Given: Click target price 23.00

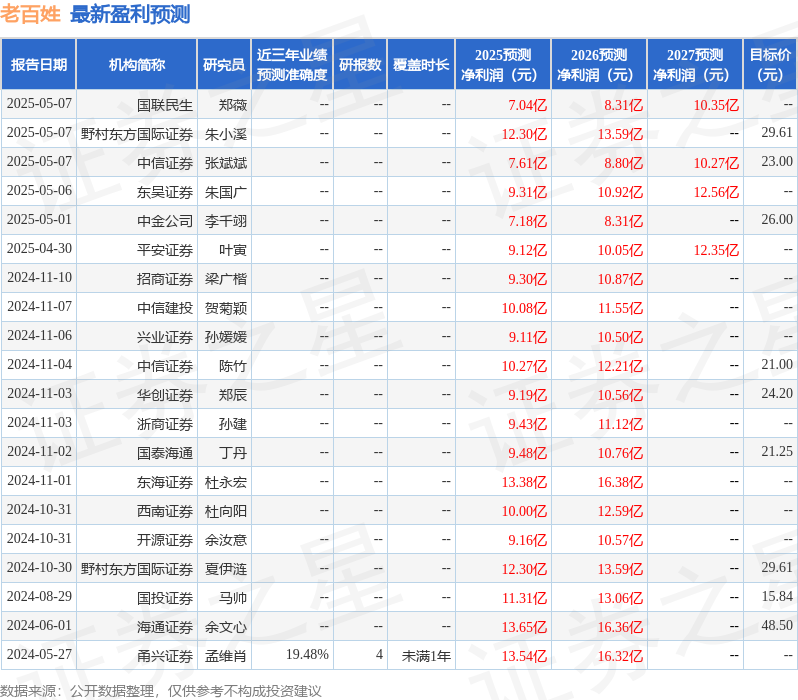Looking at the screenshot, I should click(777, 161).
